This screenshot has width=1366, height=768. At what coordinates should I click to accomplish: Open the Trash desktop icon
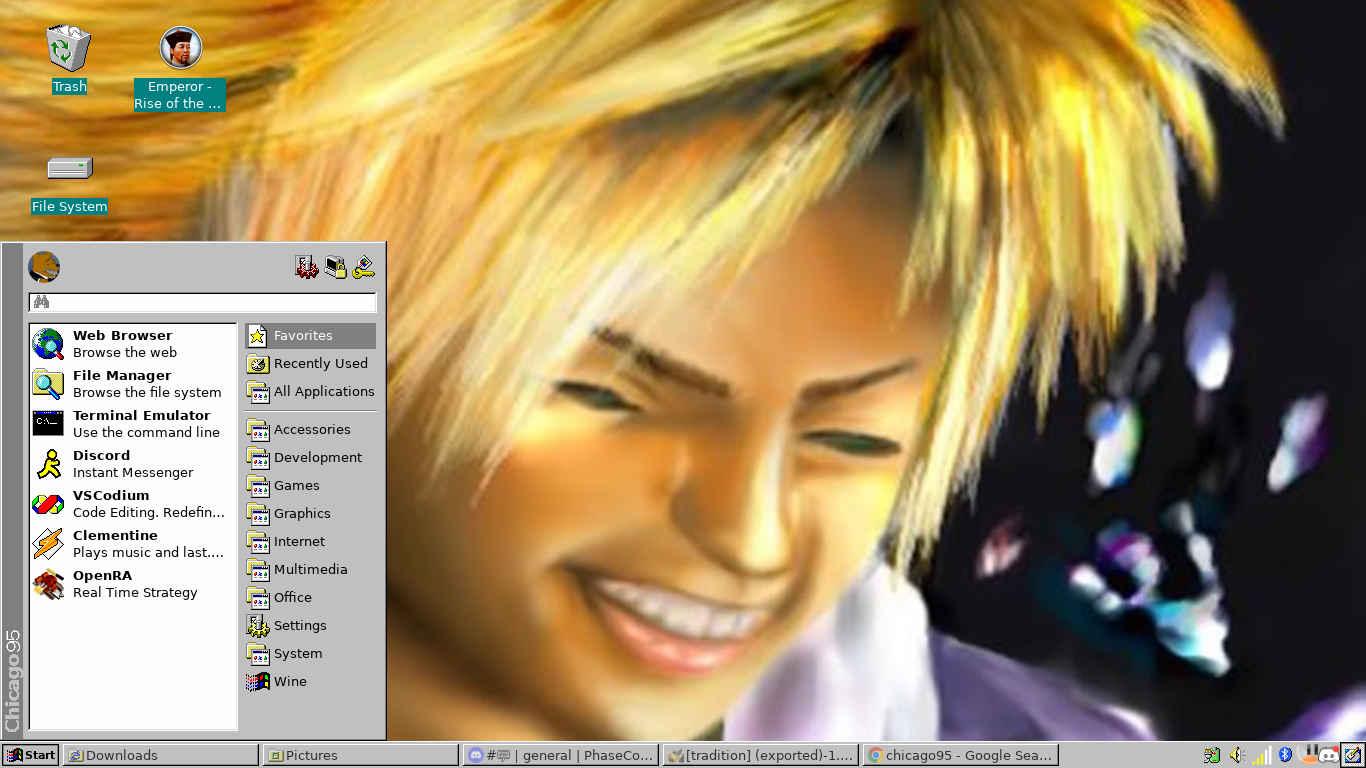pyautogui.click(x=69, y=60)
